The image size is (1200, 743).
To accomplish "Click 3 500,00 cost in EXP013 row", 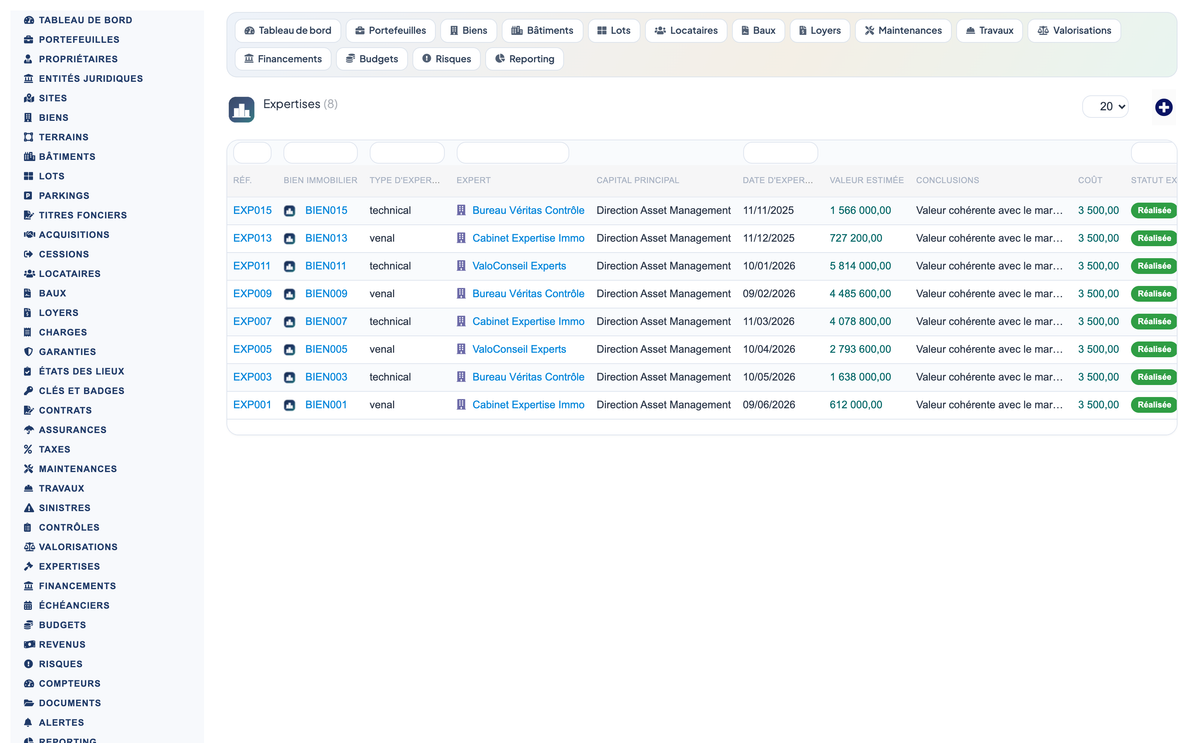I will 1098,238.
